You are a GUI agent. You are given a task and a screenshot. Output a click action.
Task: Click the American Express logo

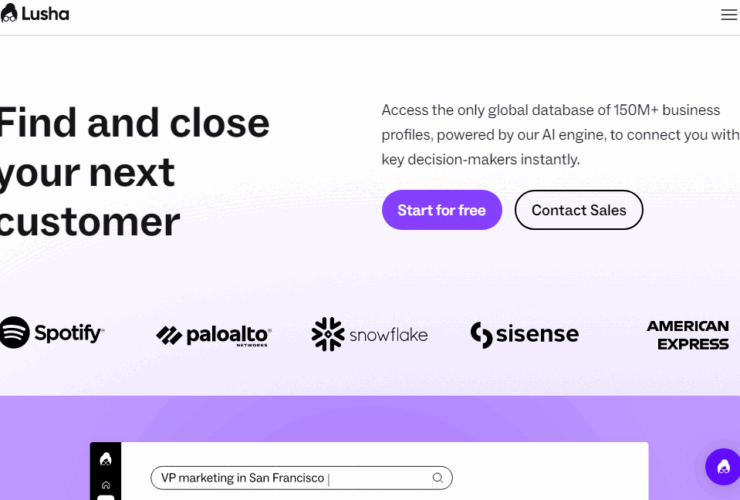[x=688, y=335]
